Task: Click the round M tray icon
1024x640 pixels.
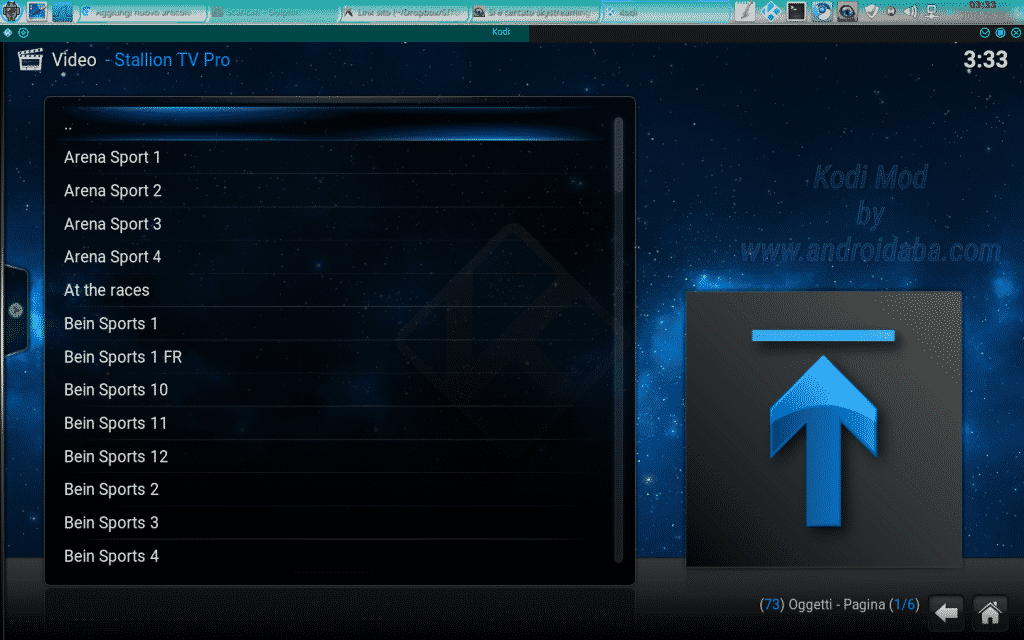Action: [891, 11]
